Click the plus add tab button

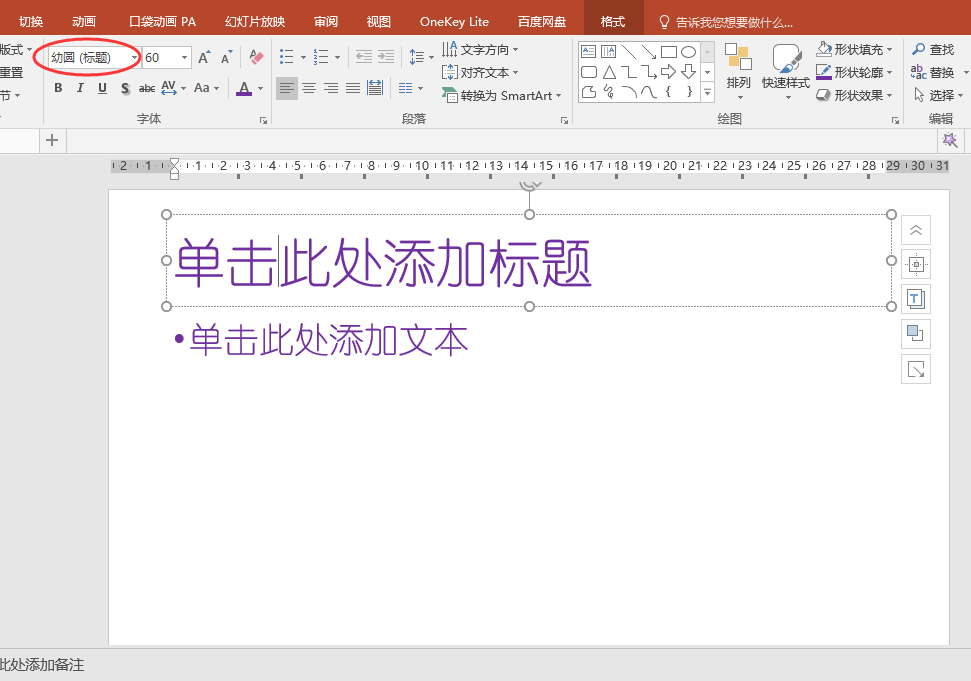(52, 141)
